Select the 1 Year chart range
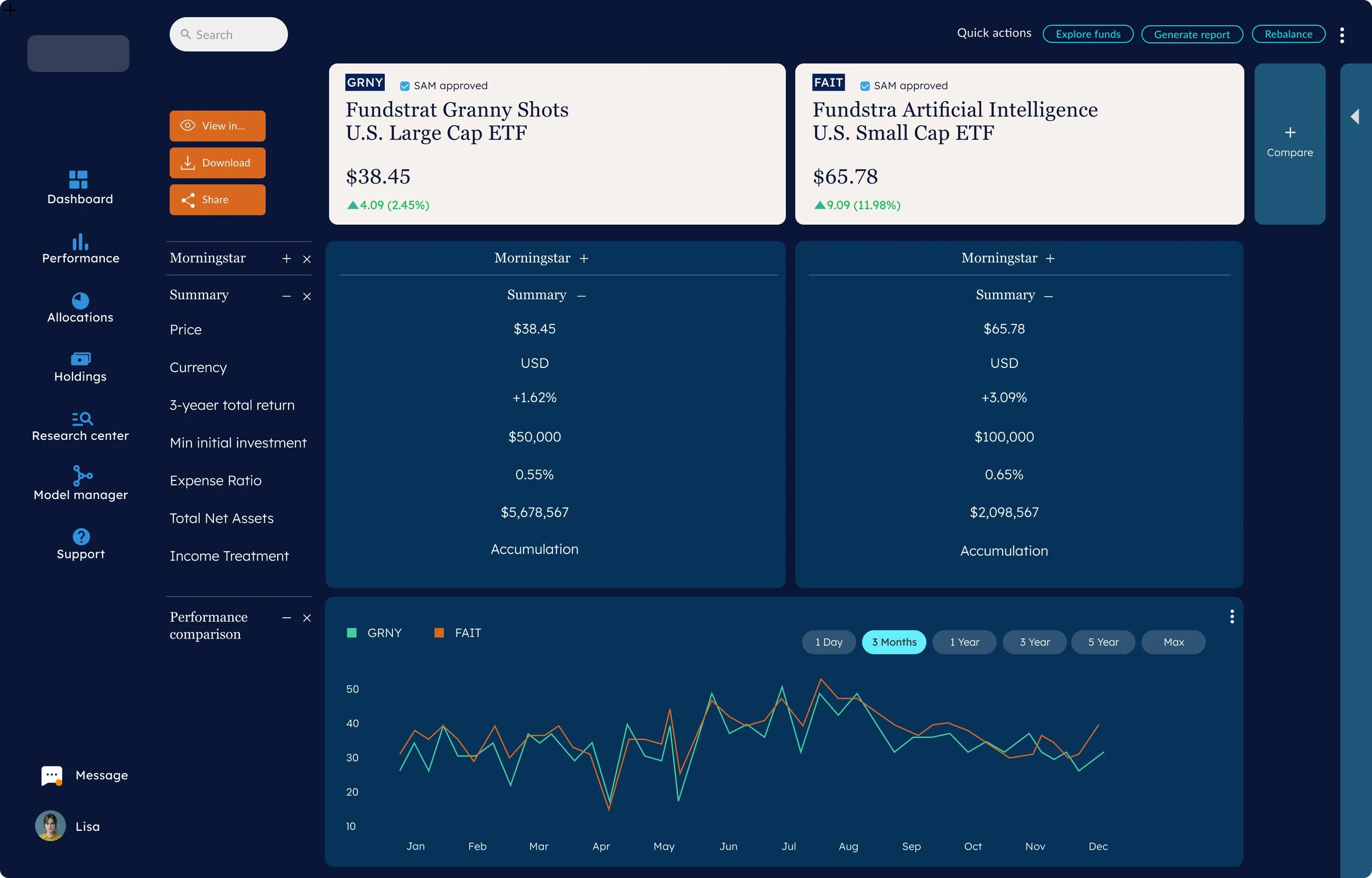The image size is (1372, 878). [x=964, y=642]
